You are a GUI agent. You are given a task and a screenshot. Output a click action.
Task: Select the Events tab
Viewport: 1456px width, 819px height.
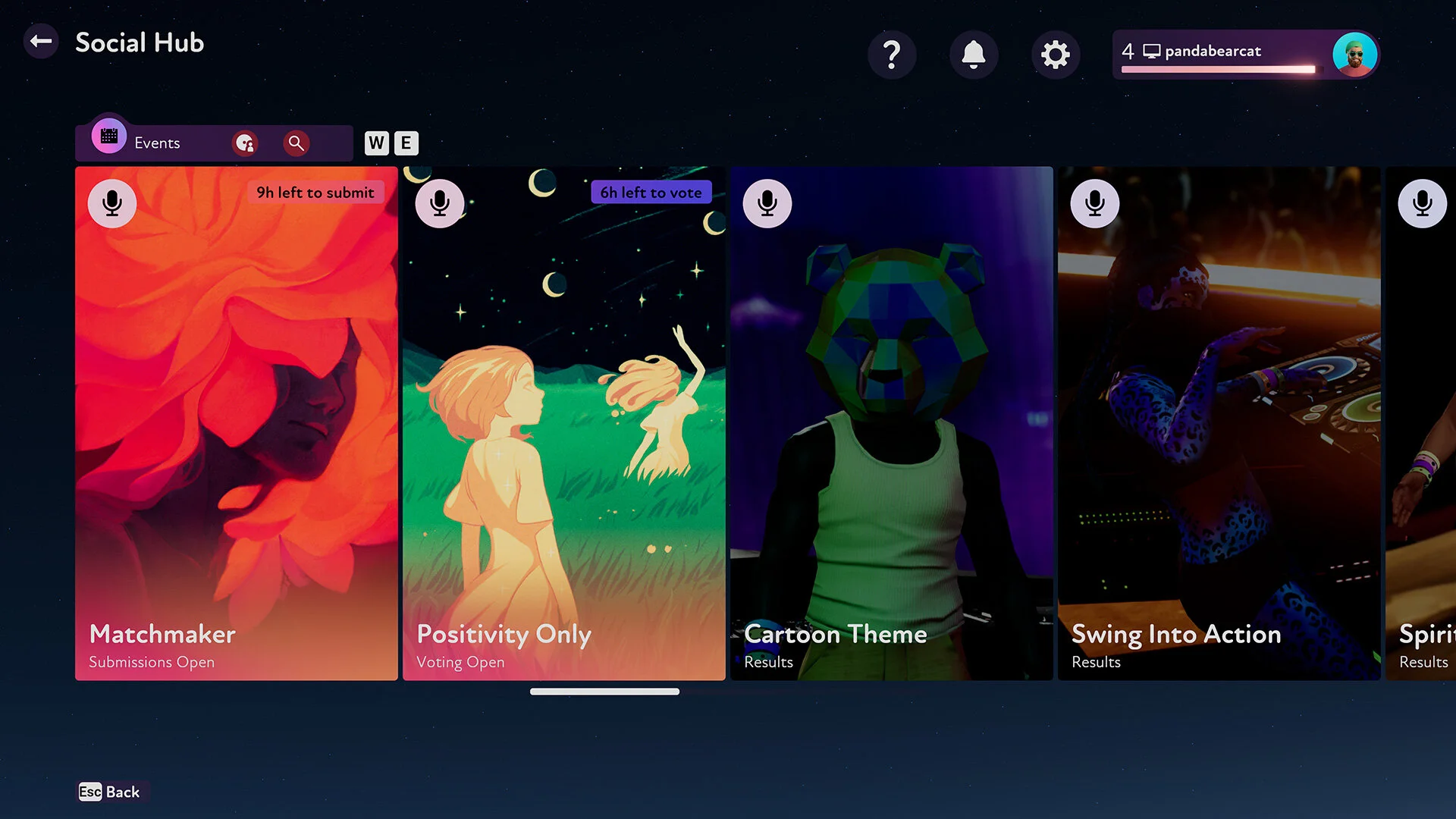pos(157,143)
